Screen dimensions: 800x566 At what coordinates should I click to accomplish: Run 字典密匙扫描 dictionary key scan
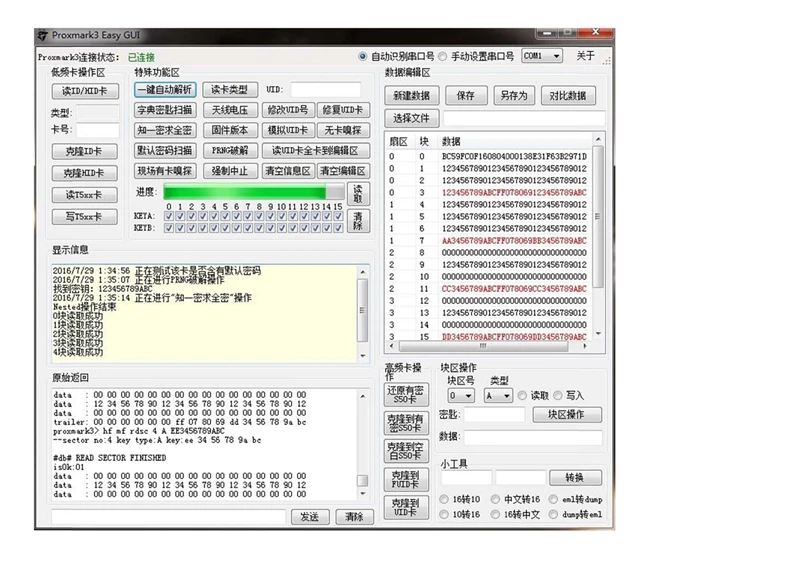pyautogui.click(x=165, y=110)
